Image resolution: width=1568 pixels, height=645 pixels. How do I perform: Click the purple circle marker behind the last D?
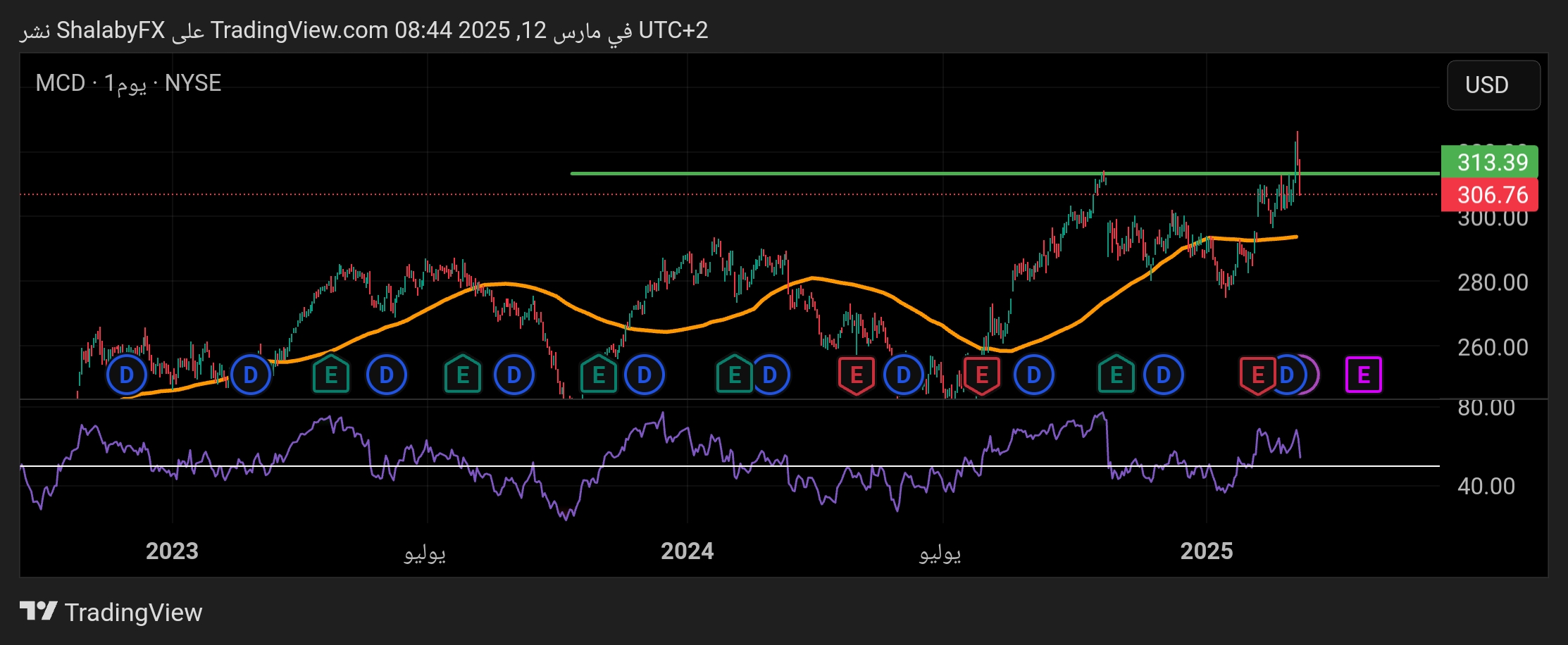(1313, 375)
